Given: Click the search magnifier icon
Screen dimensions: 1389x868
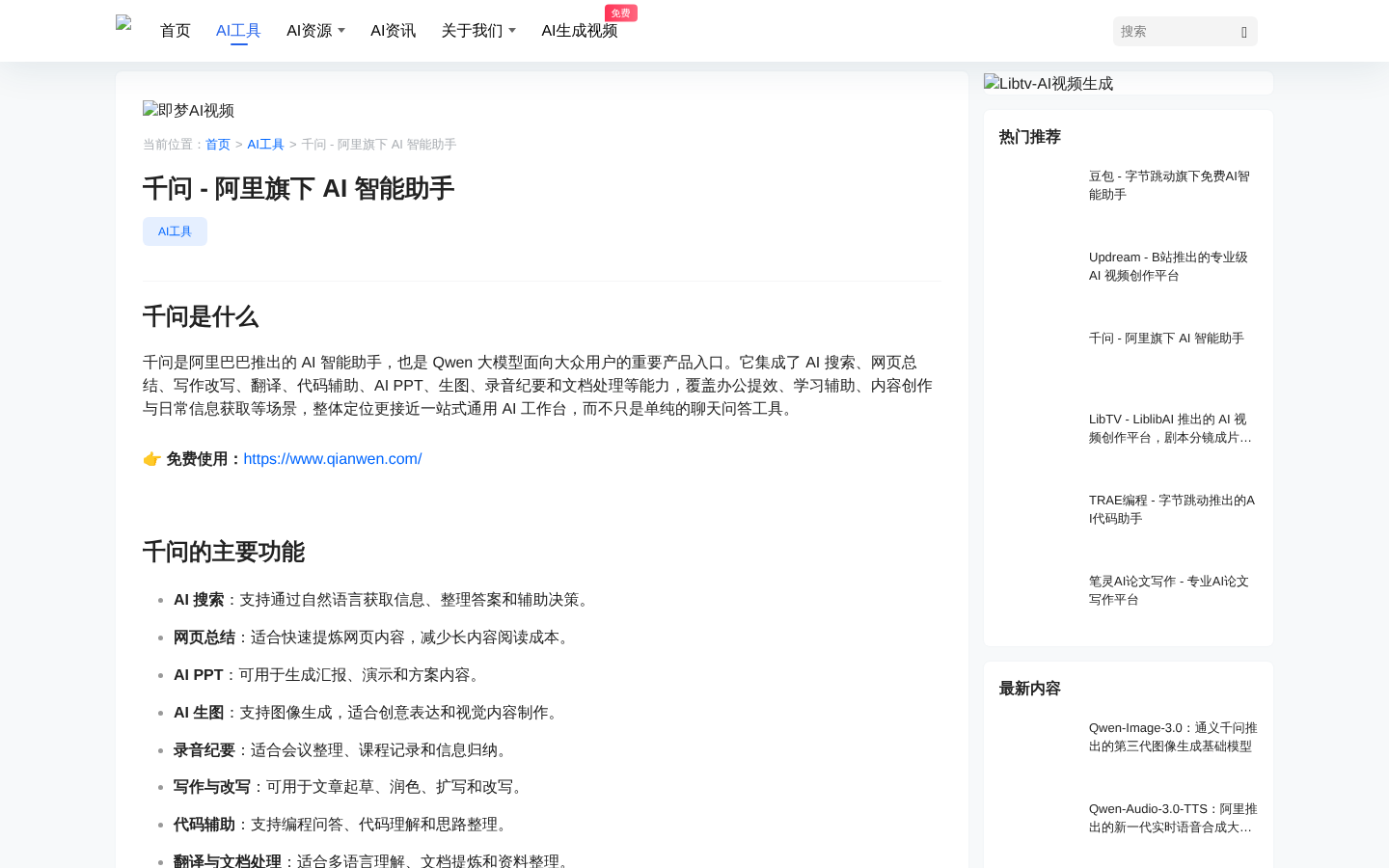Looking at the screenshot, I should click(x=1244, y=32).
